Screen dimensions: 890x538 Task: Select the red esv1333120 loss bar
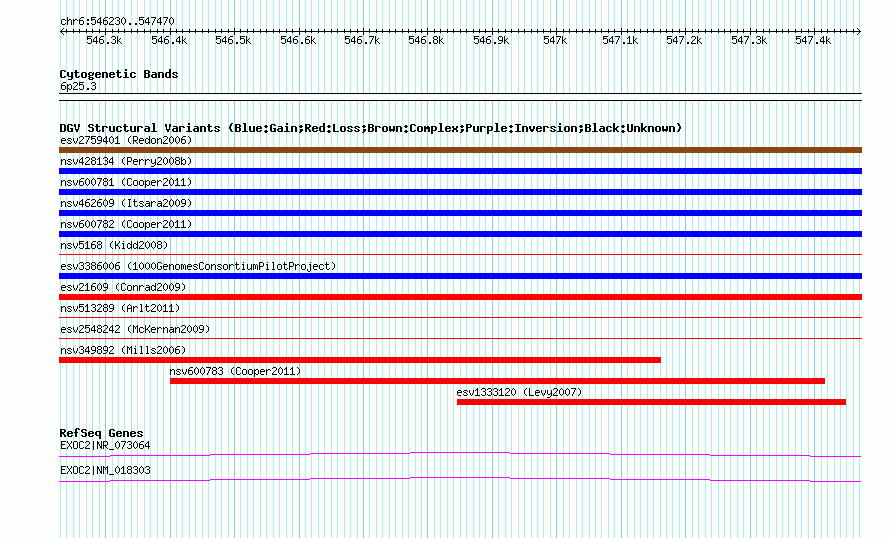coord(652,402)
